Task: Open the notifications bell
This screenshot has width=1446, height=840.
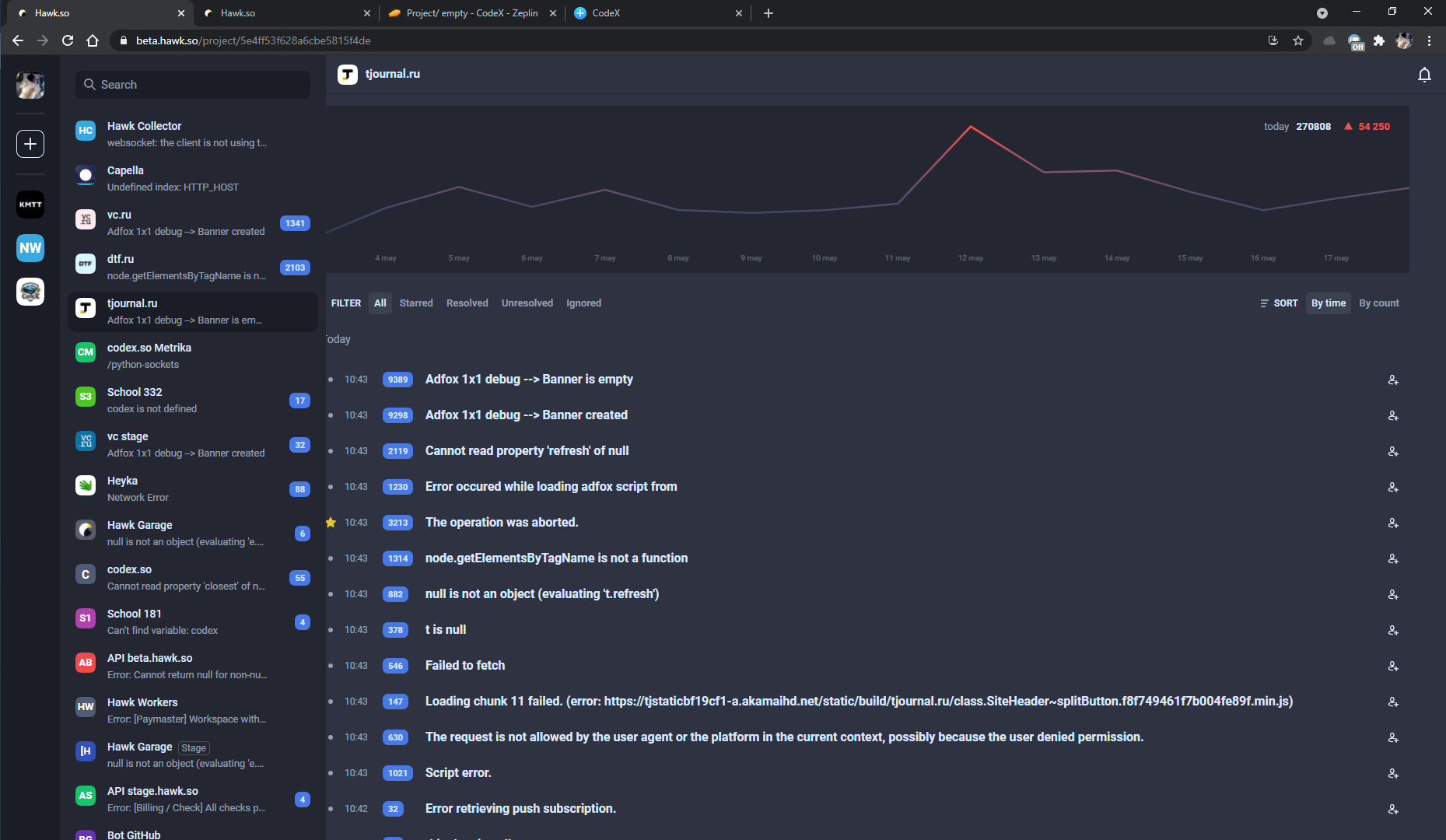Action: [1424, 75]
